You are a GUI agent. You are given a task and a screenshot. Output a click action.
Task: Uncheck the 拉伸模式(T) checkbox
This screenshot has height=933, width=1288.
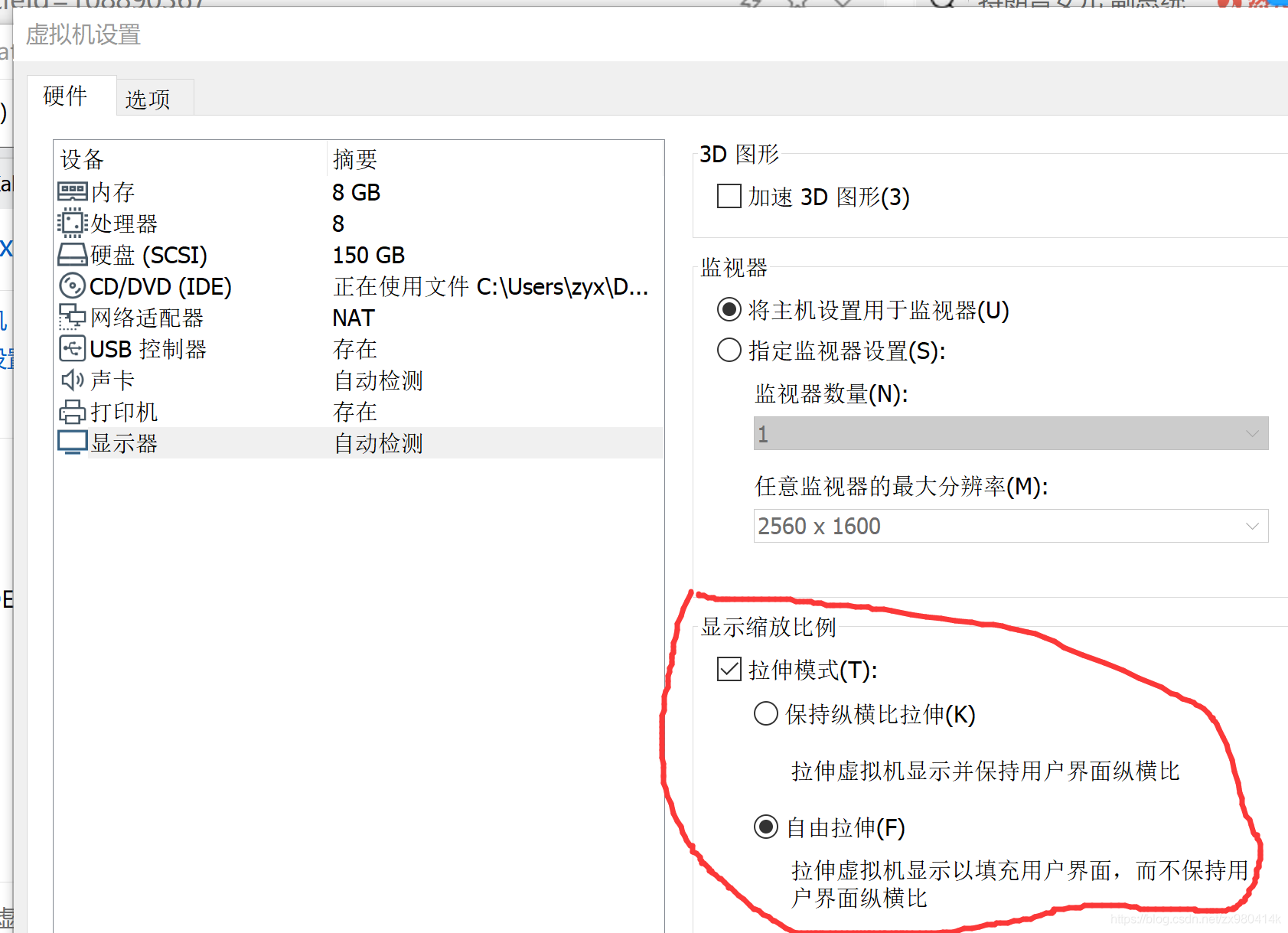pyautogui.click(x=729, y=669)
